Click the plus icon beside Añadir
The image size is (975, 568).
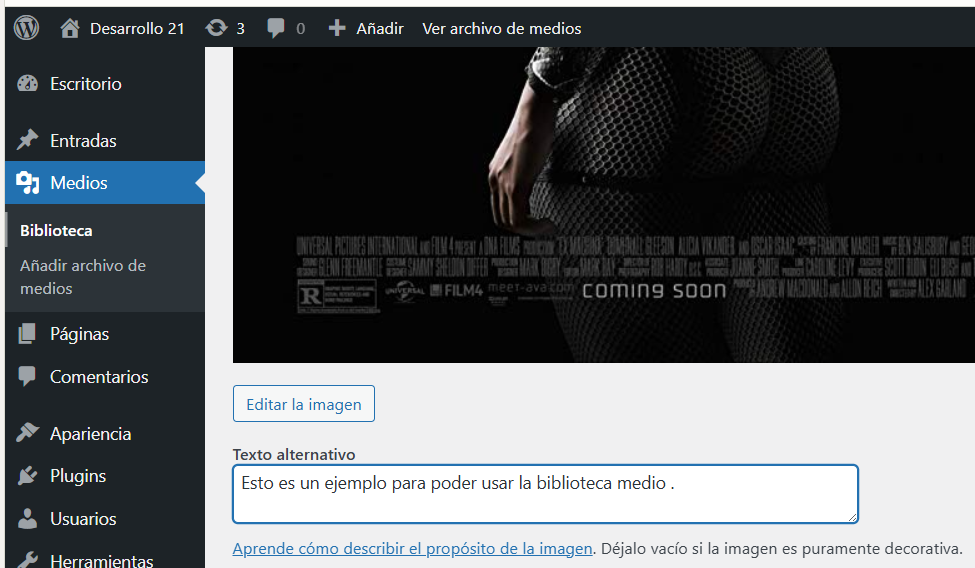(337, 28)
